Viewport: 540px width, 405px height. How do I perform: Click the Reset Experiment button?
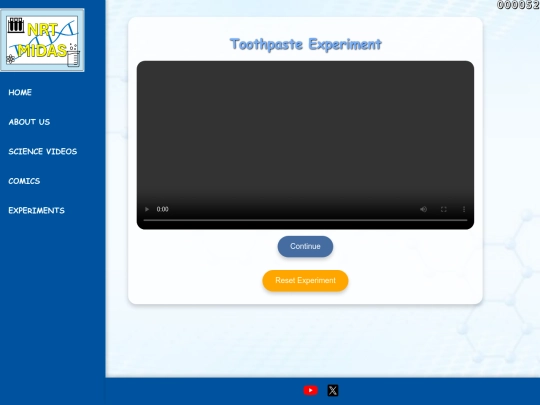305,281
